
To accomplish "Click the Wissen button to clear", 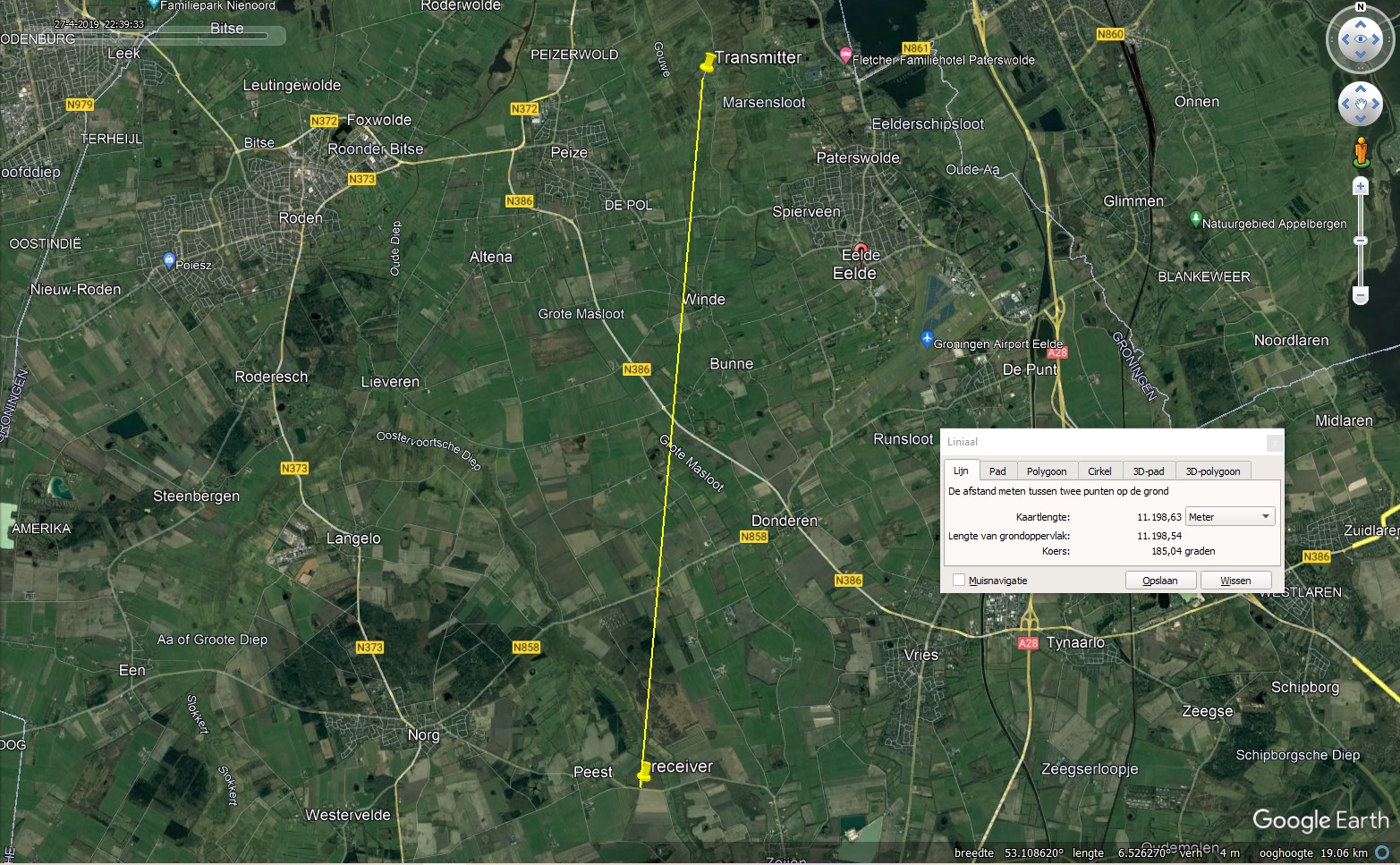I will tap(1235, 581).
